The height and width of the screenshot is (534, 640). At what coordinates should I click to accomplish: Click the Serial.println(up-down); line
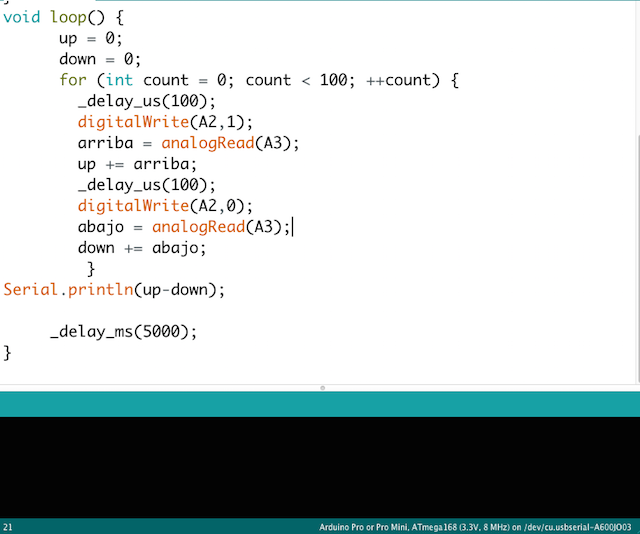(114, 290)
